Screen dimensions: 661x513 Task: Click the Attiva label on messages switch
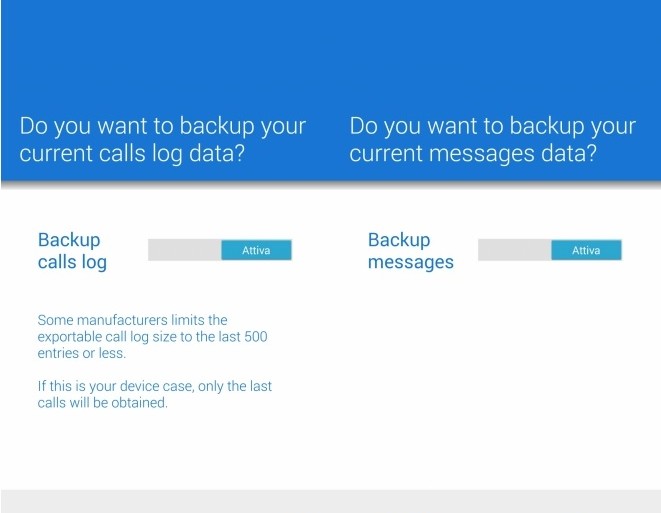pyautogui.click(x=586, y=250)
